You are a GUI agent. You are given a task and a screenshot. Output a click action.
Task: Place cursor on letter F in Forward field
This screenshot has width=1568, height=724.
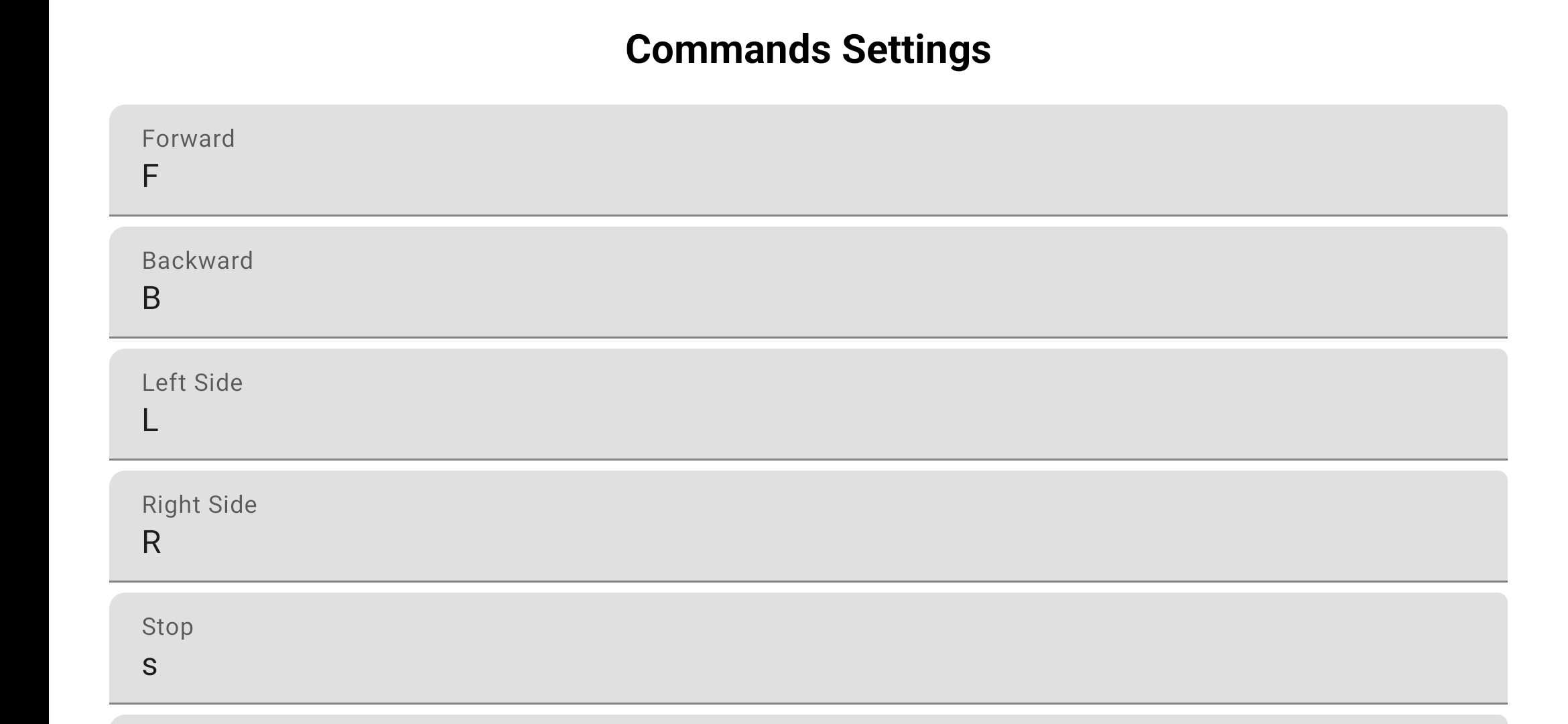150,176
